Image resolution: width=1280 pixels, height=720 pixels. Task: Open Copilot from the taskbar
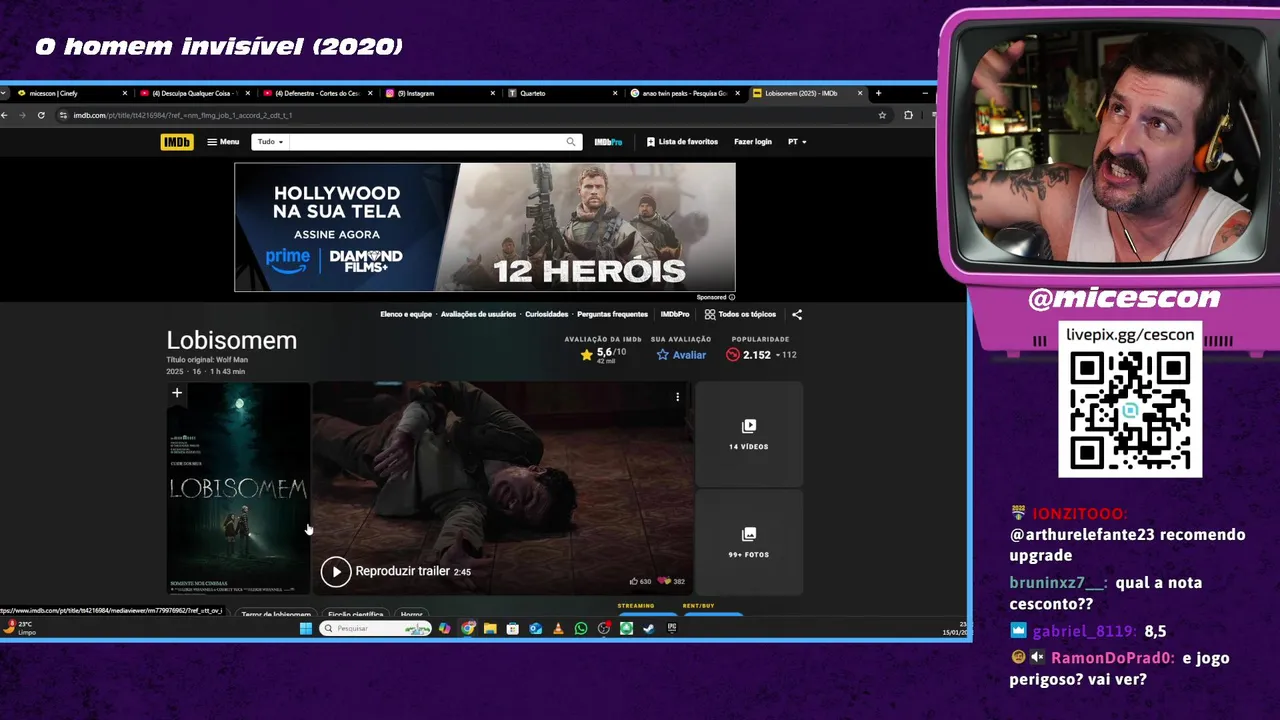click(x=444, y=628)
